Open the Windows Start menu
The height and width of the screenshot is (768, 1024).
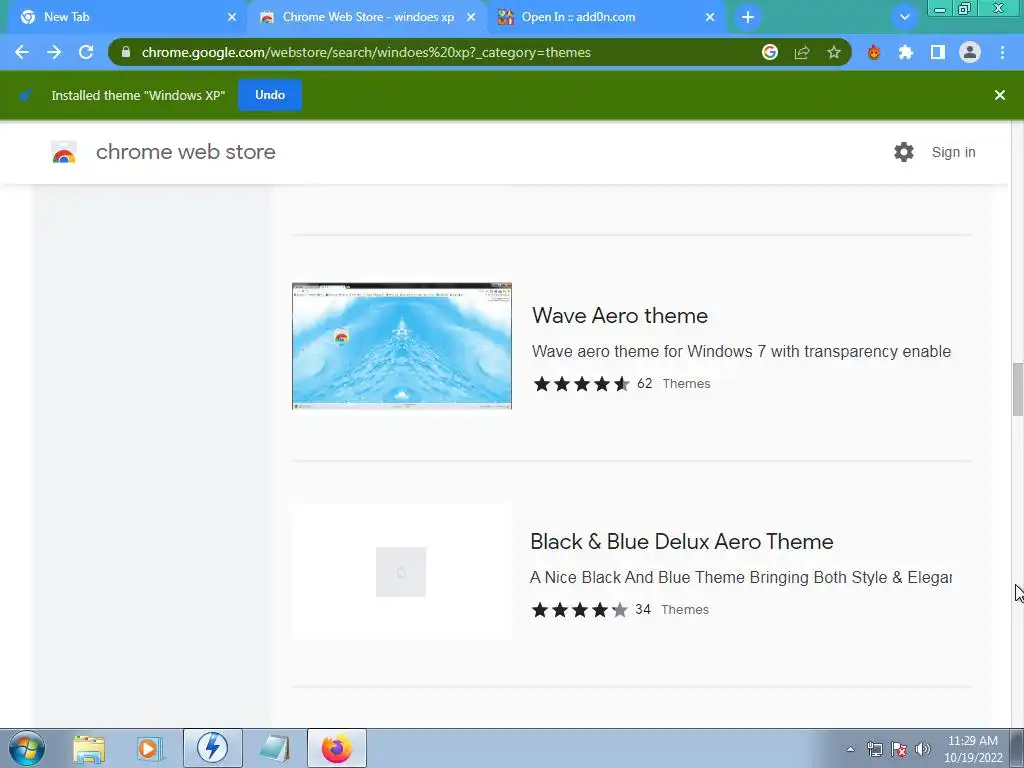click(x=27, y=748)
